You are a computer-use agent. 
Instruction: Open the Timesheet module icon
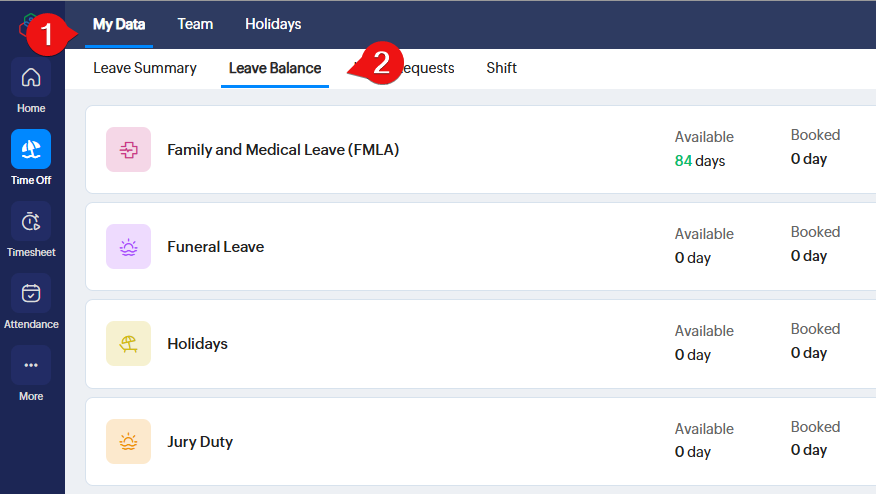[31, 222]
